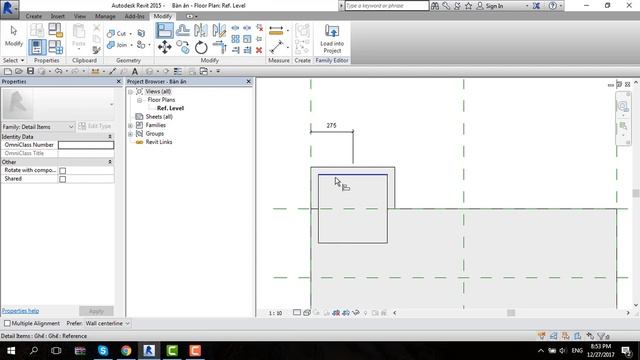Click Revit application R menu button

[9, 9]
